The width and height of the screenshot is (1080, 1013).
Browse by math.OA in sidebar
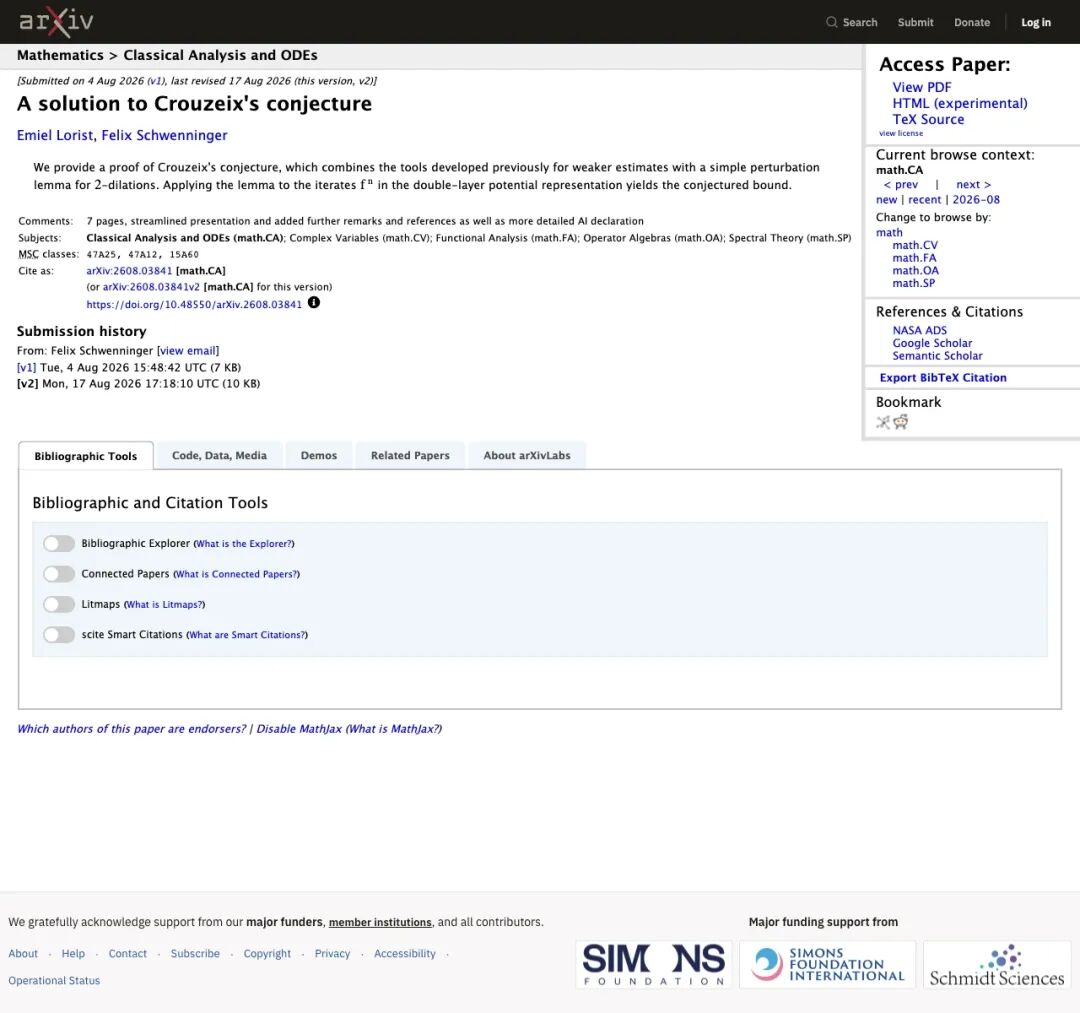click(915, 271)
